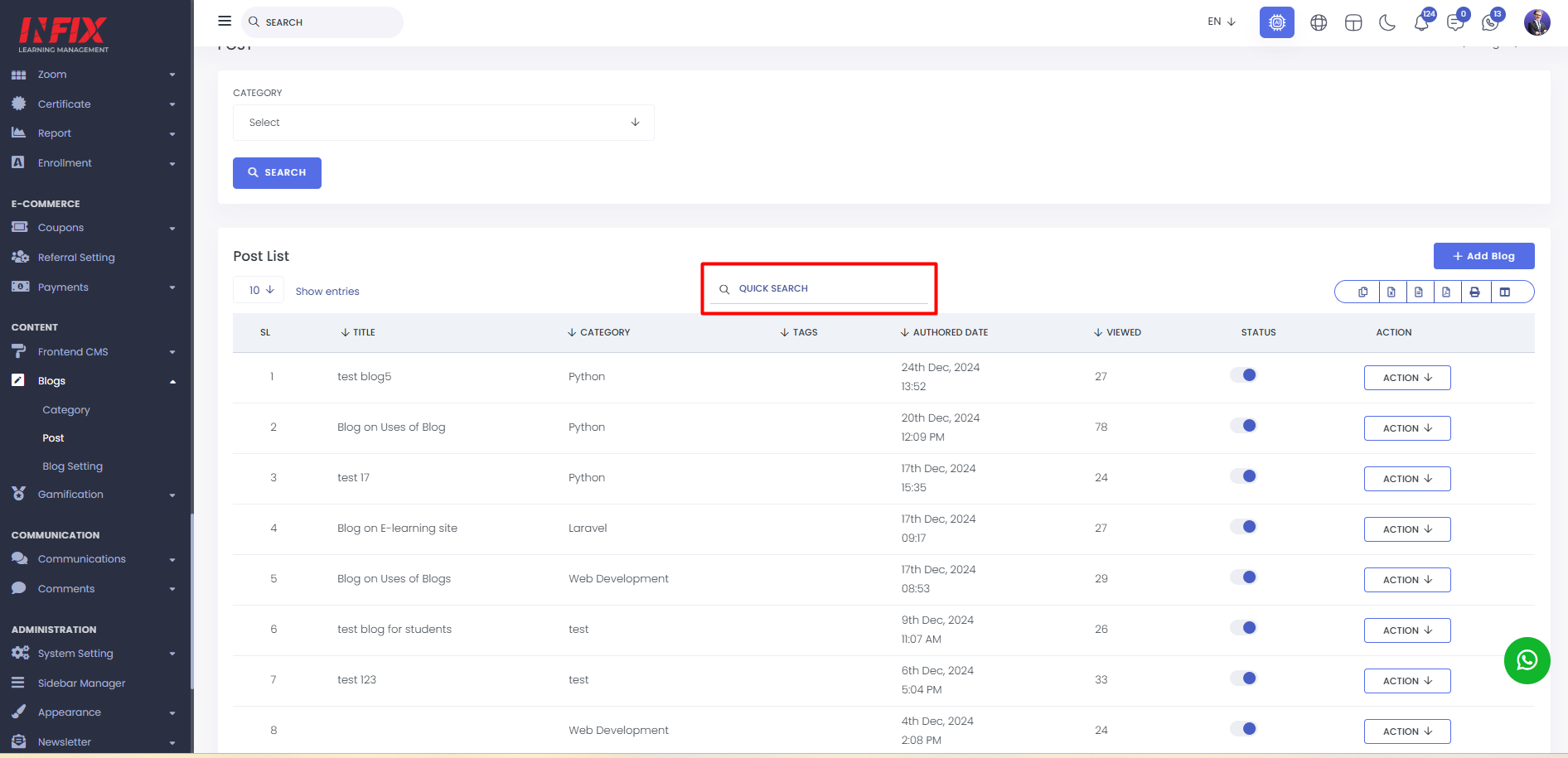Copy table using the copy icon

[x=1362, y=292]
